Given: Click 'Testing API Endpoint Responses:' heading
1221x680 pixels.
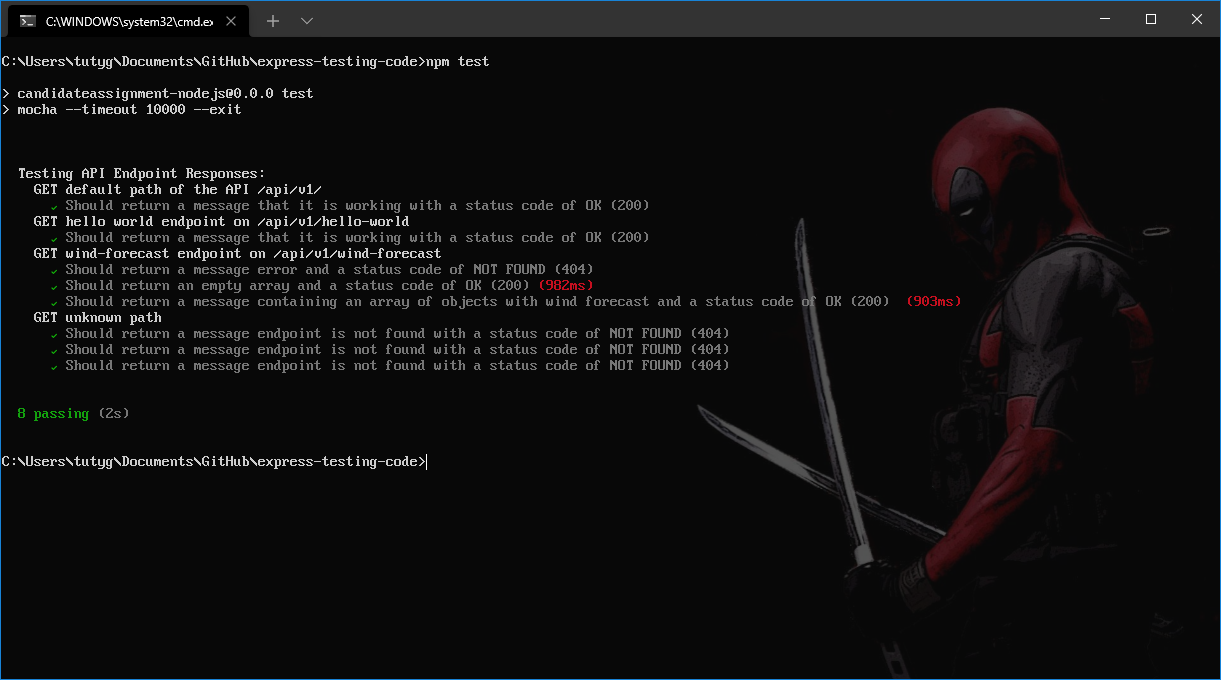Looking at the screenshot, I should pos(141,174).
